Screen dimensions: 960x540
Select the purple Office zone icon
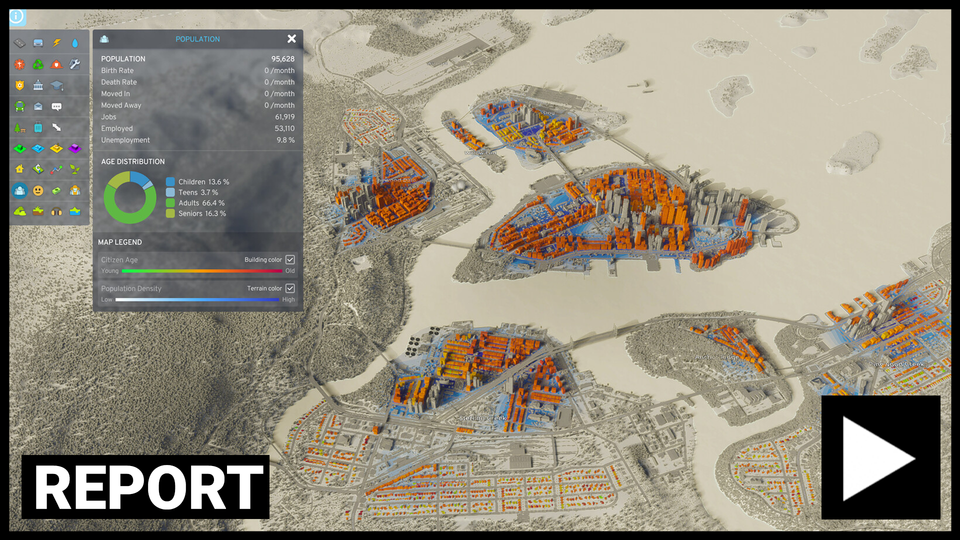tap(75, 148)
